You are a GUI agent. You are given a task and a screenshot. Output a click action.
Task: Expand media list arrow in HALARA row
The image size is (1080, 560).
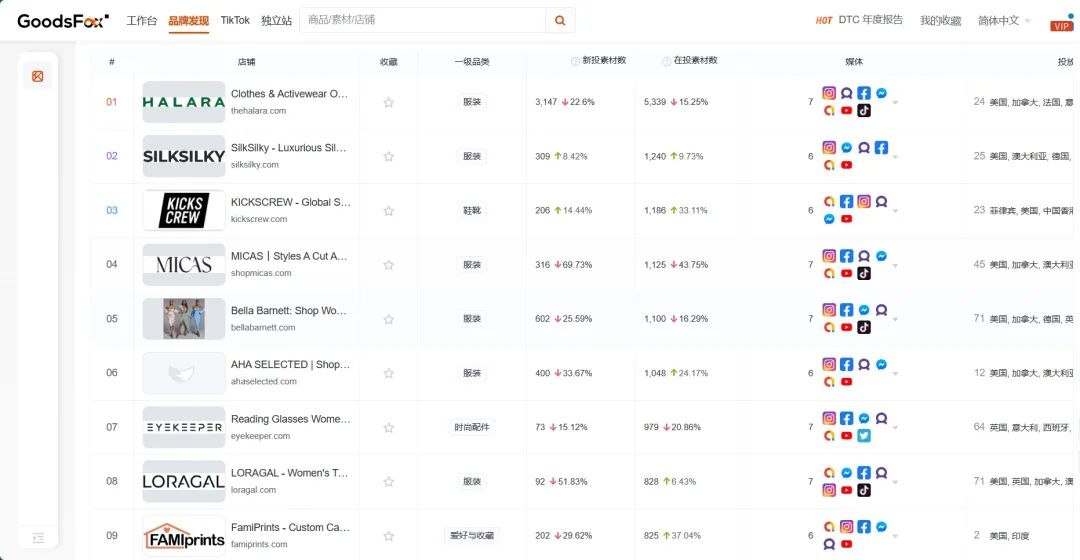895,103
